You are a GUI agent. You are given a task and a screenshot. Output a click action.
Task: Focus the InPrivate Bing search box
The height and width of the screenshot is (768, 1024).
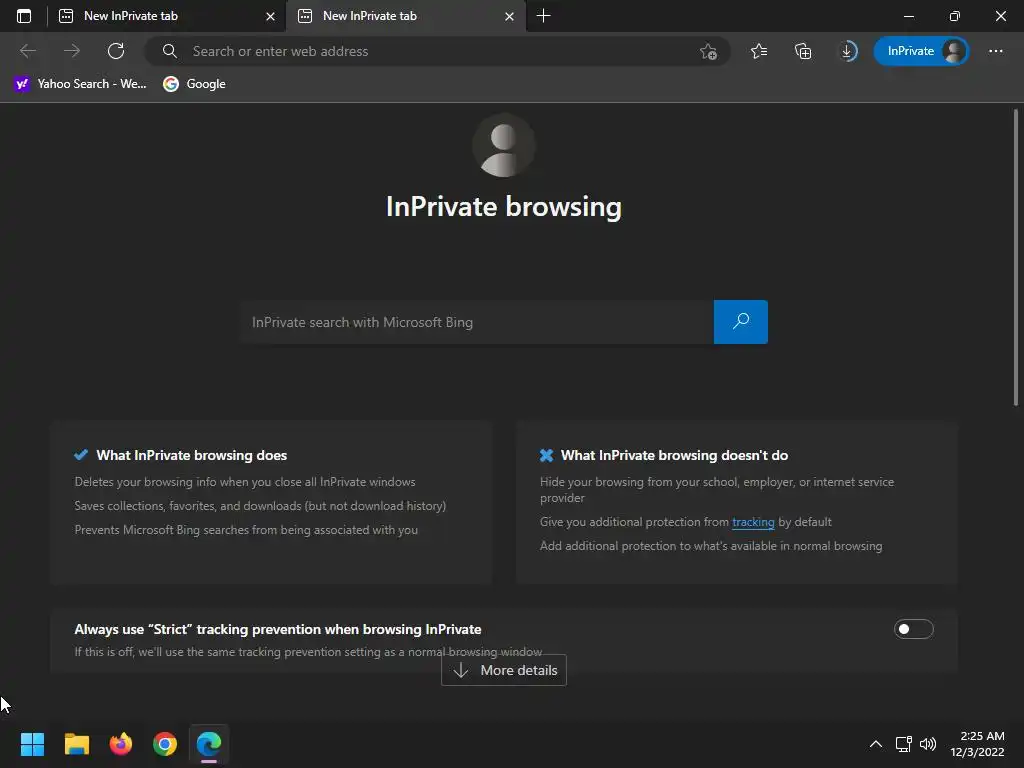tap(477, 322)
